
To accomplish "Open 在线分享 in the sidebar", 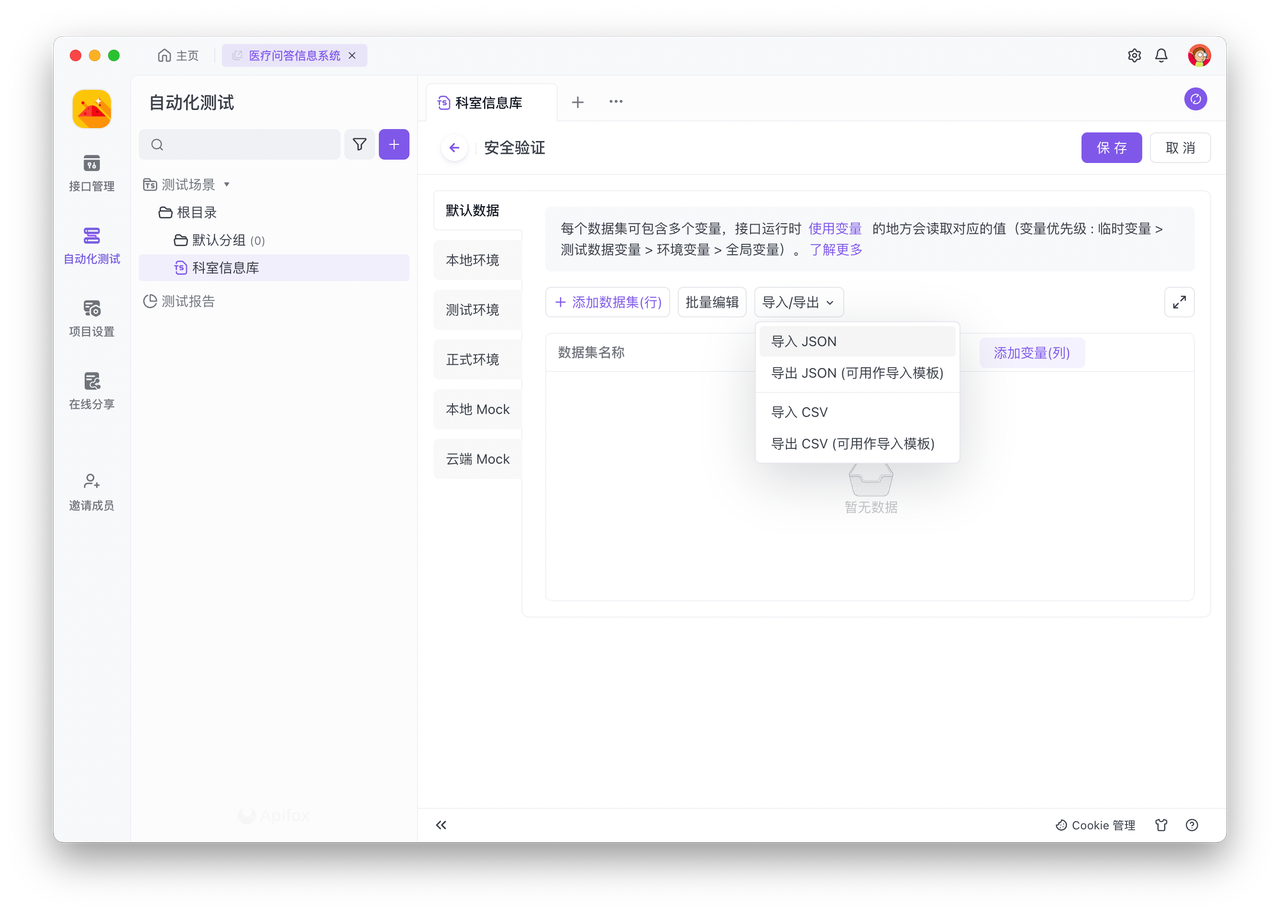I will pyautogui.click(x=91, y=390).
